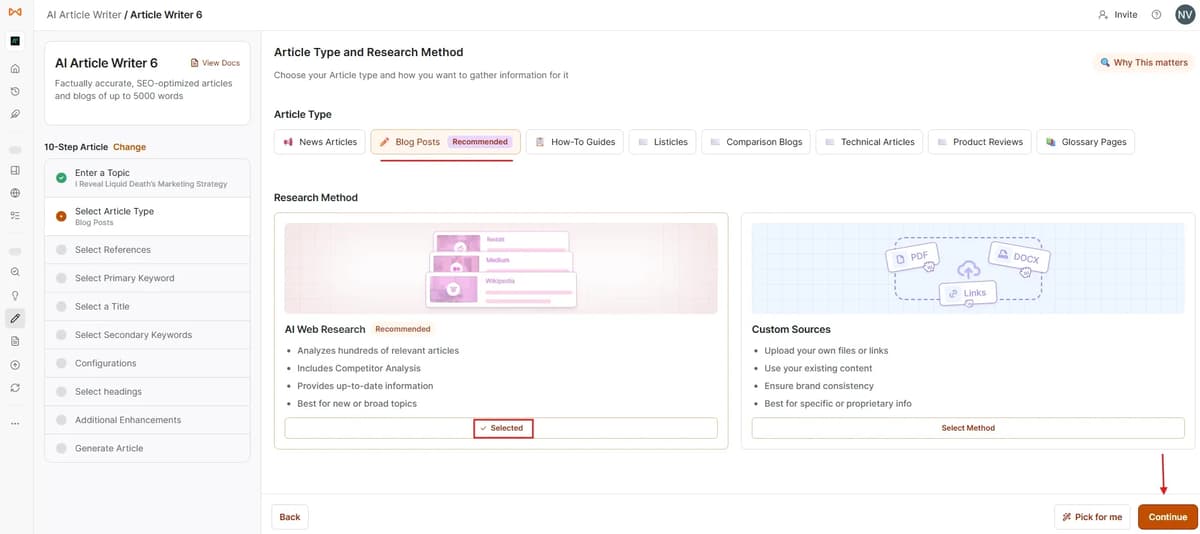The width and height of the screenshot is (1200, 534).
Task: Click the Enter a Topic green checkmark
Action: tap(61, 178)
